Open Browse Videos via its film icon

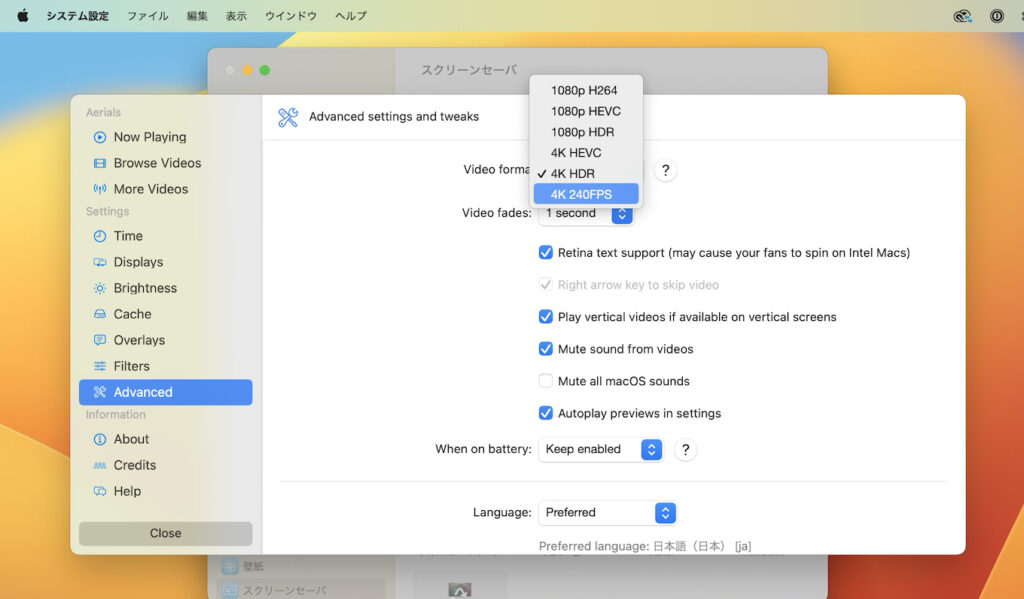101,163
